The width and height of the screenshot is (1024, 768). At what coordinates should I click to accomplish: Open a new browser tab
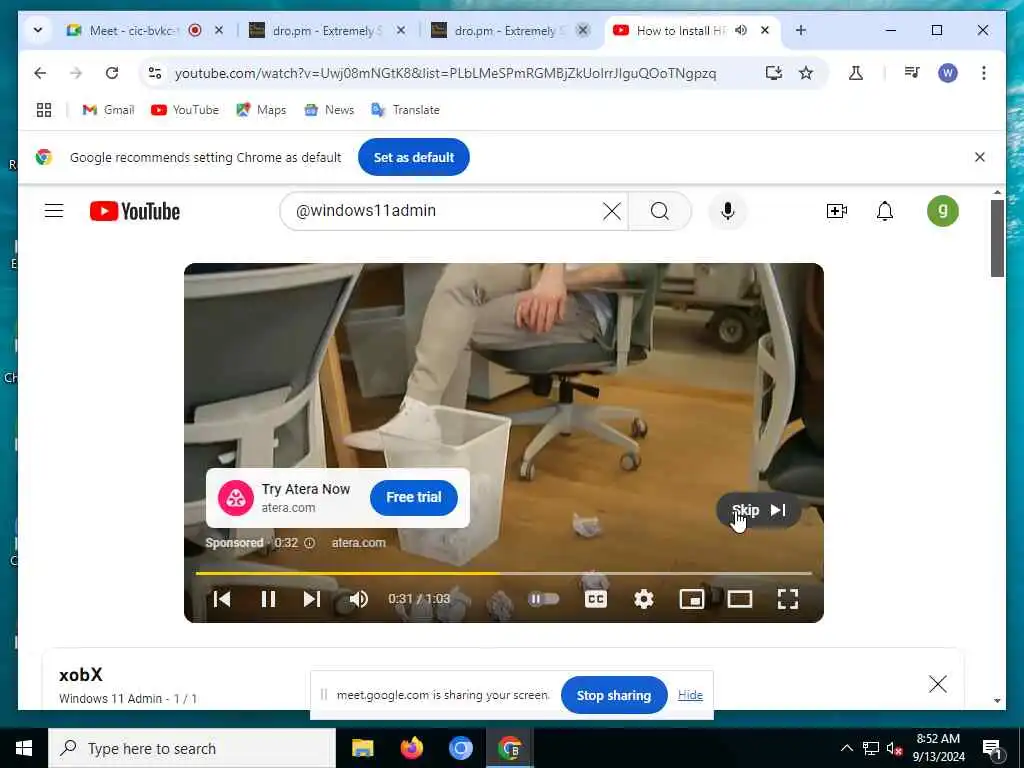point(801,30)
